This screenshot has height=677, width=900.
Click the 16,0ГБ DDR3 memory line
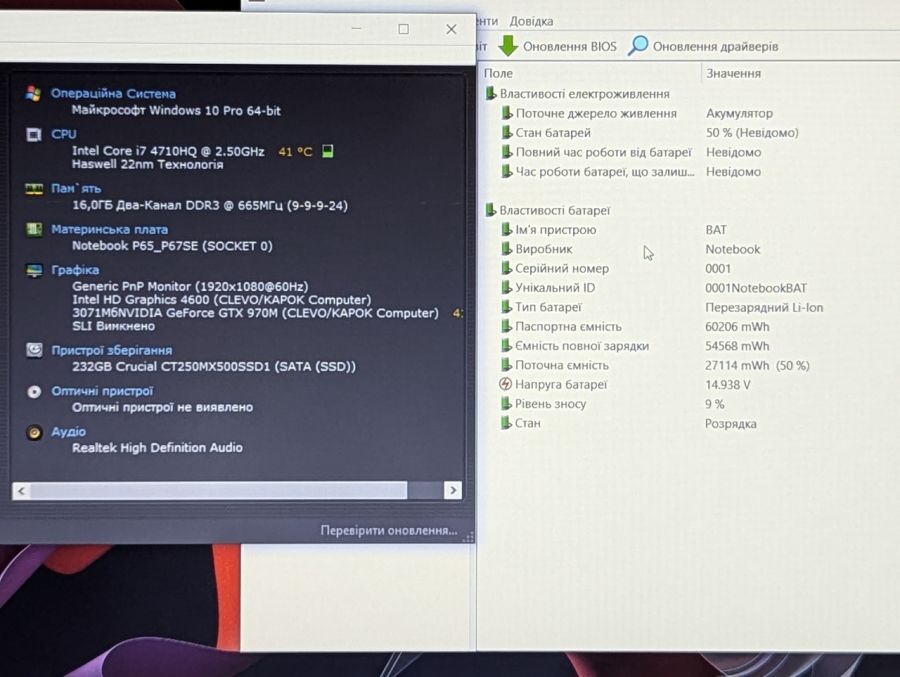click(210, 205)
